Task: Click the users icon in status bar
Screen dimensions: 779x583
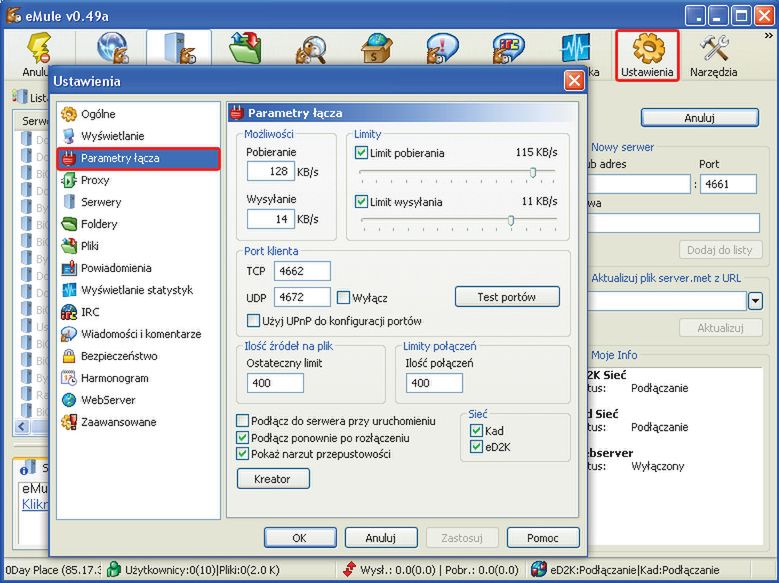Action: 114,570
